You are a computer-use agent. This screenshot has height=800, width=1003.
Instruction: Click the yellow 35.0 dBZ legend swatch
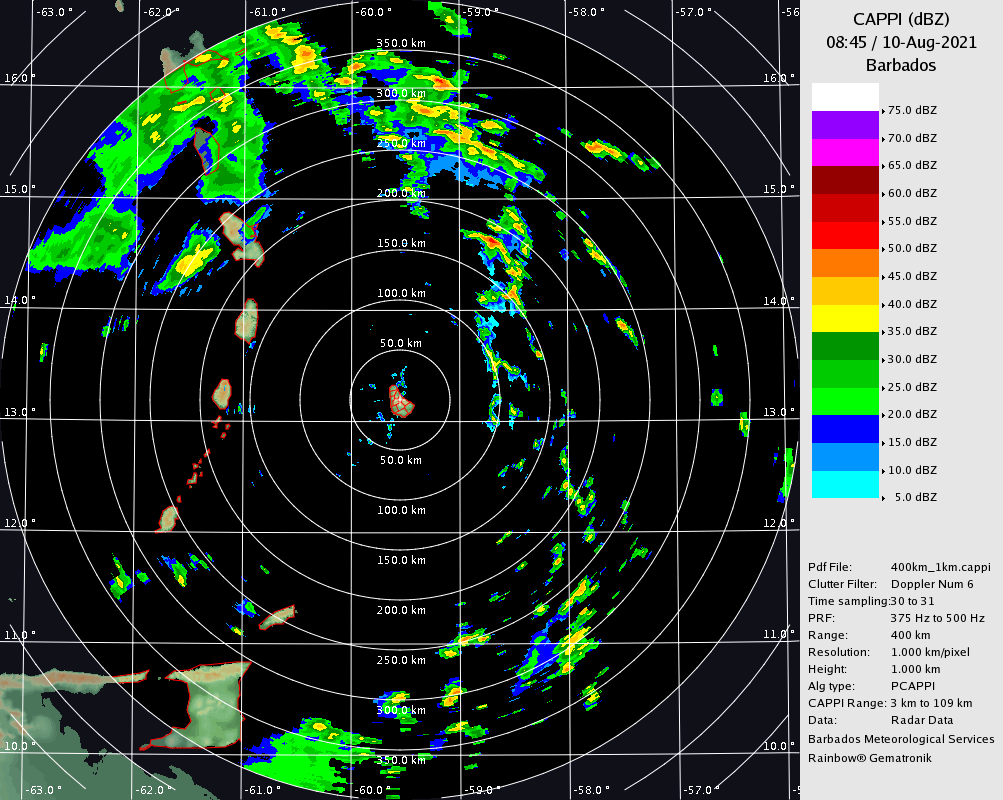(x=845, y=318)
